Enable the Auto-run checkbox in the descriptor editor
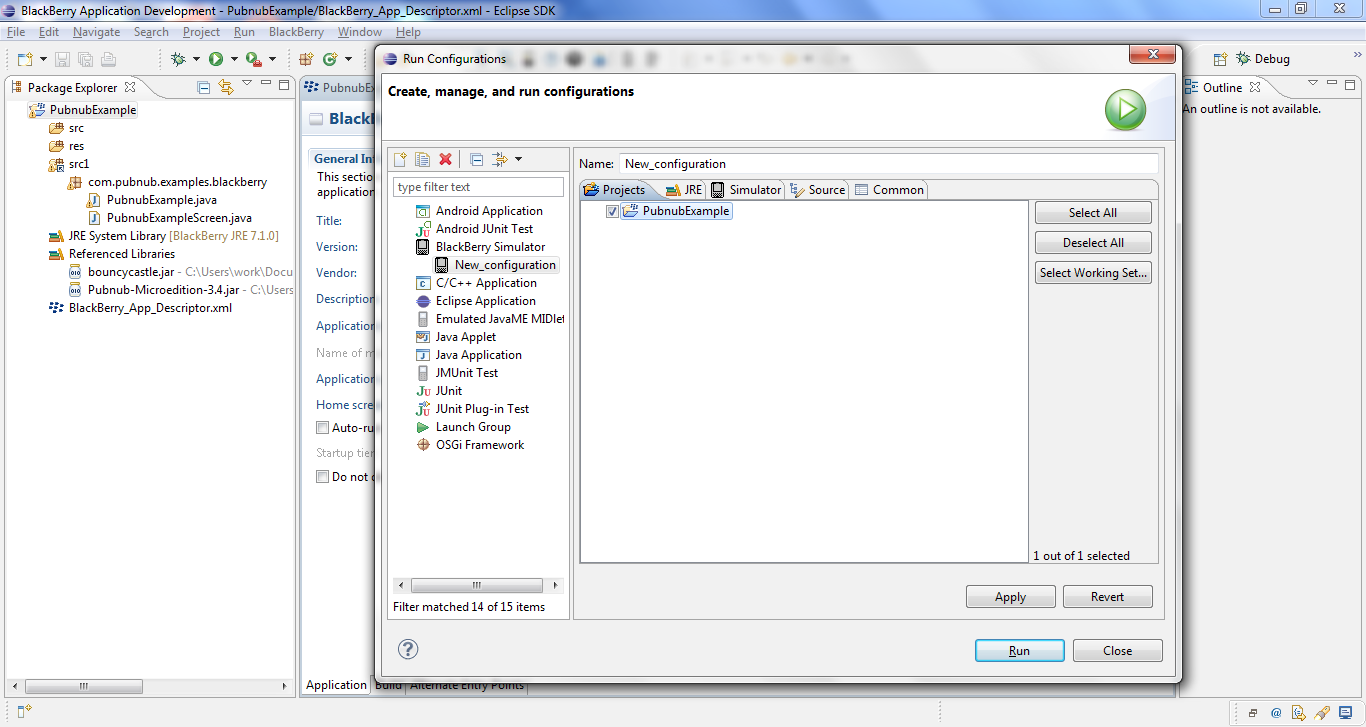The image size is (1366, 727). click(322, 427)
